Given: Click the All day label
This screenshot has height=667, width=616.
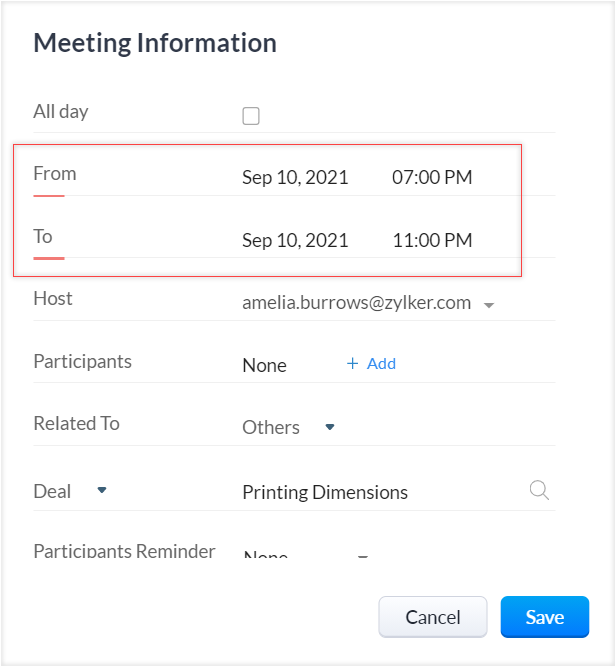Looking at the screenshot, I should (61, 111).
